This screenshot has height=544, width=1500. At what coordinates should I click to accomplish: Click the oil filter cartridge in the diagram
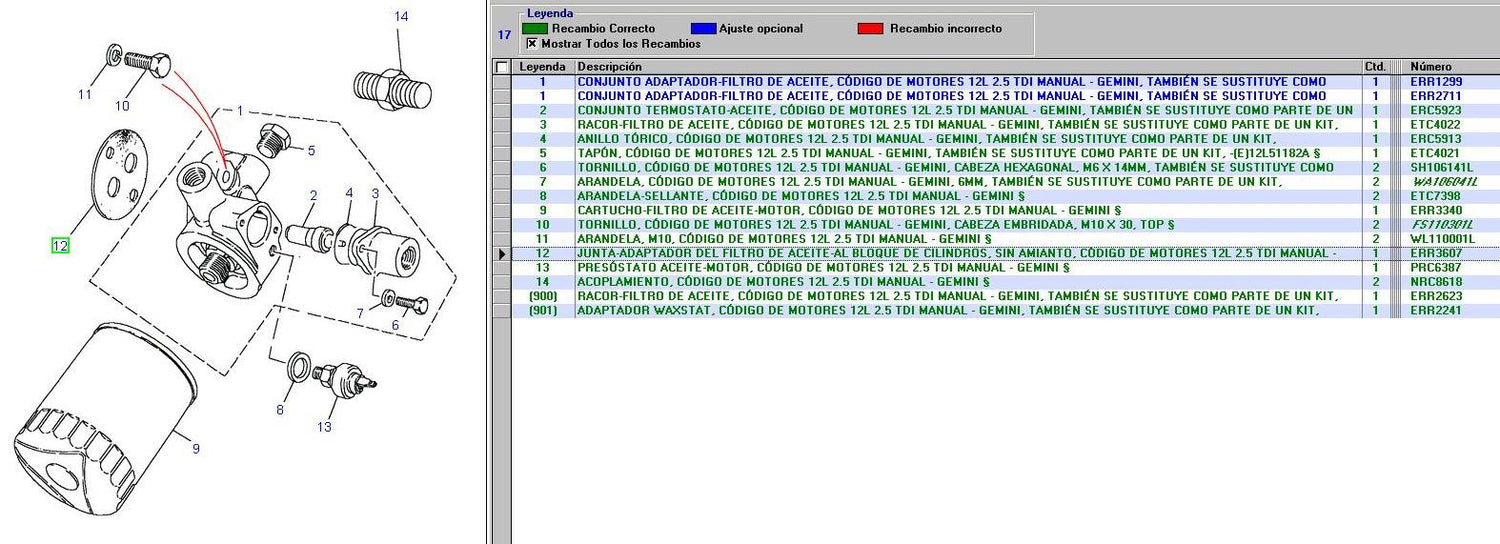click(100, 415)
